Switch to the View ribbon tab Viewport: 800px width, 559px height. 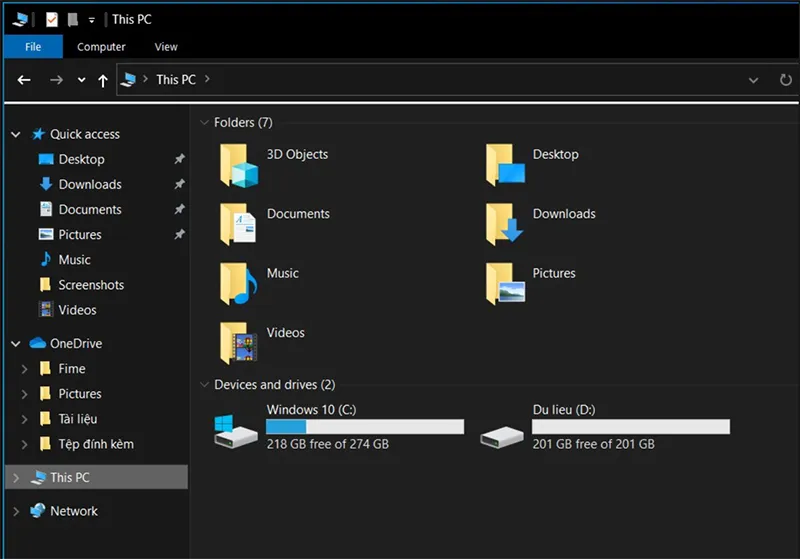coord(166,46)
